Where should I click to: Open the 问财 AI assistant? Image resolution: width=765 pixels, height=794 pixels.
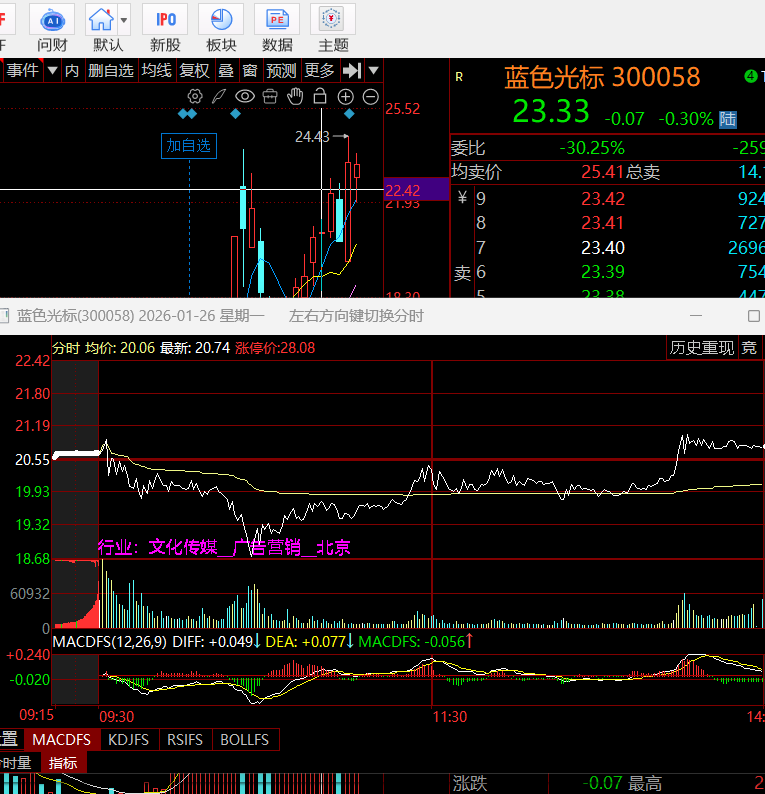52,28
